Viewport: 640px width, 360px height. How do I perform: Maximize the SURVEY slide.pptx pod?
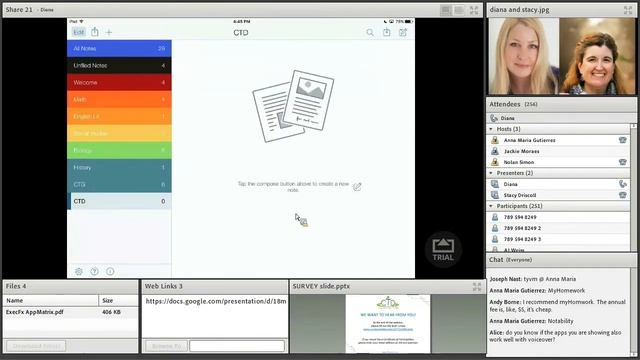[x=477, y=287]
